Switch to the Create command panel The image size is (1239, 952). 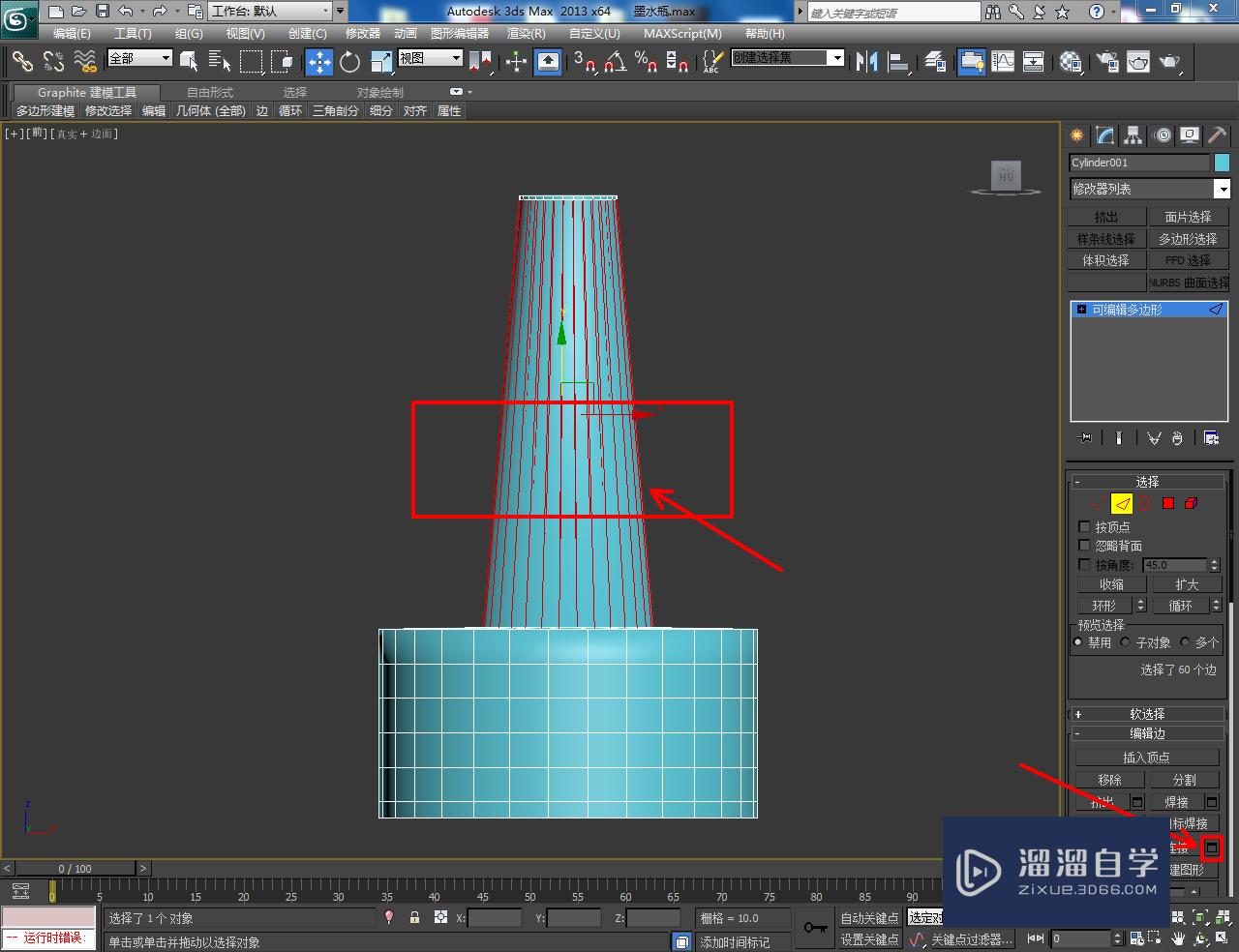1077,135
